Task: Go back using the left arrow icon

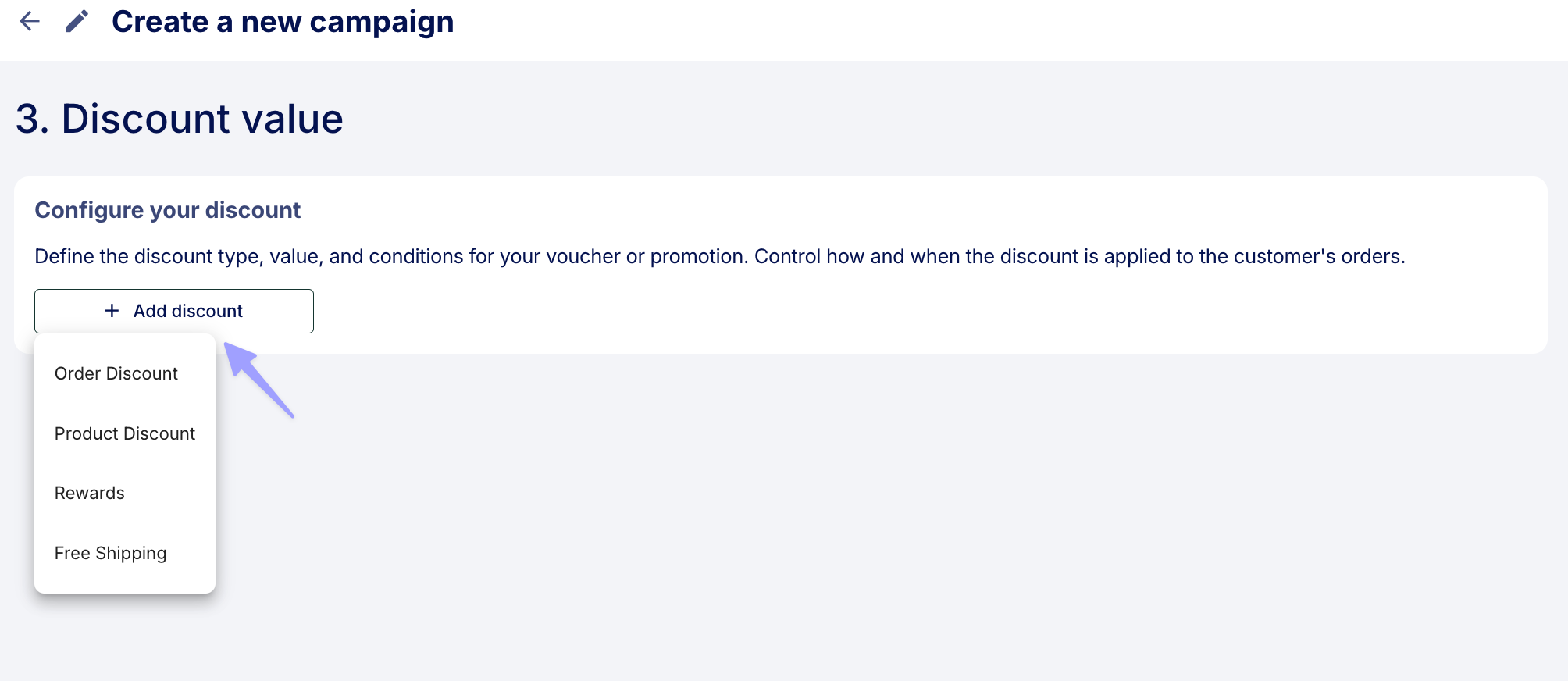Action: tap(30, 21)
